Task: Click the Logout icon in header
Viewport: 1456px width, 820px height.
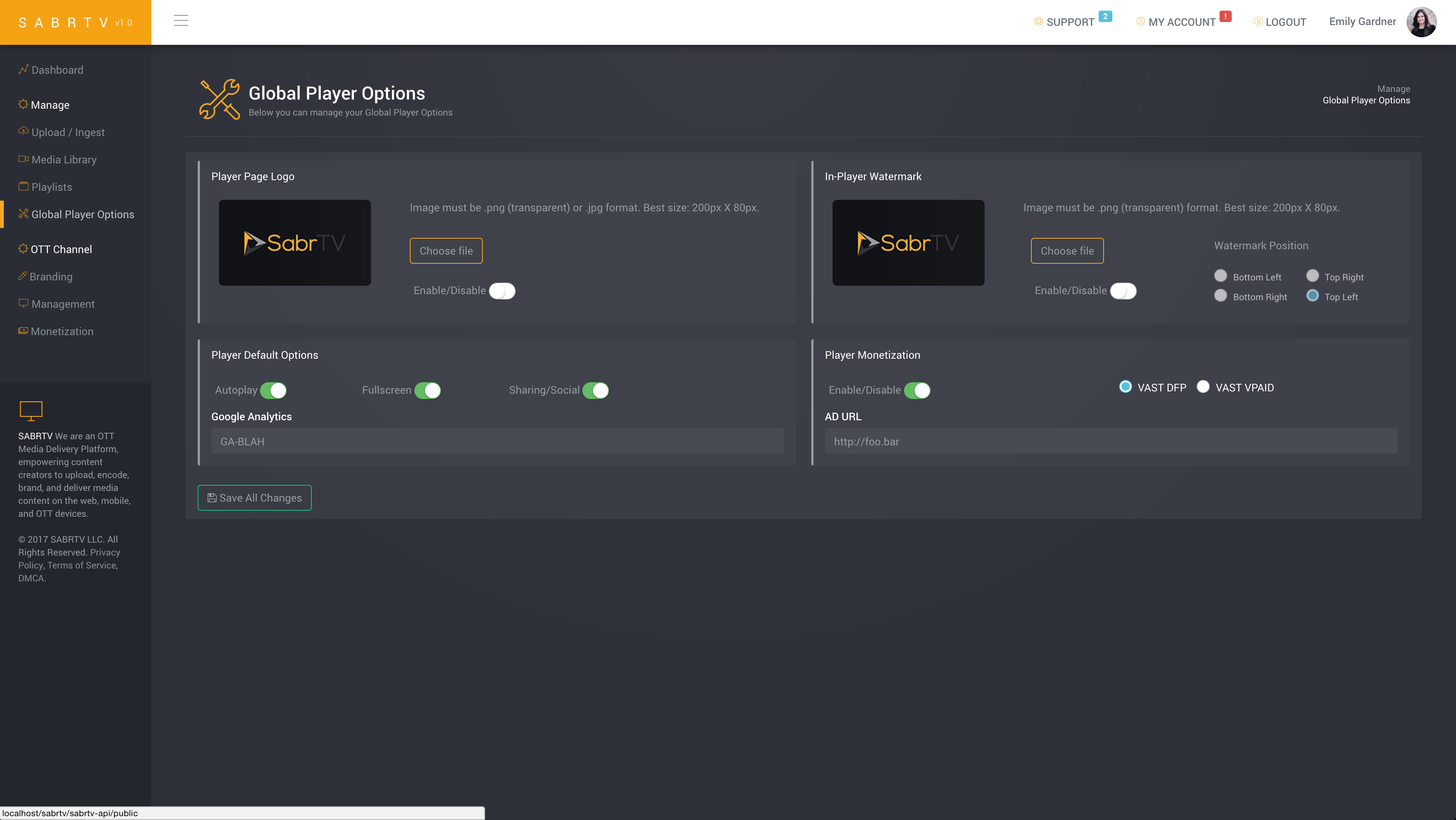Action: (x=1258, y=22)
